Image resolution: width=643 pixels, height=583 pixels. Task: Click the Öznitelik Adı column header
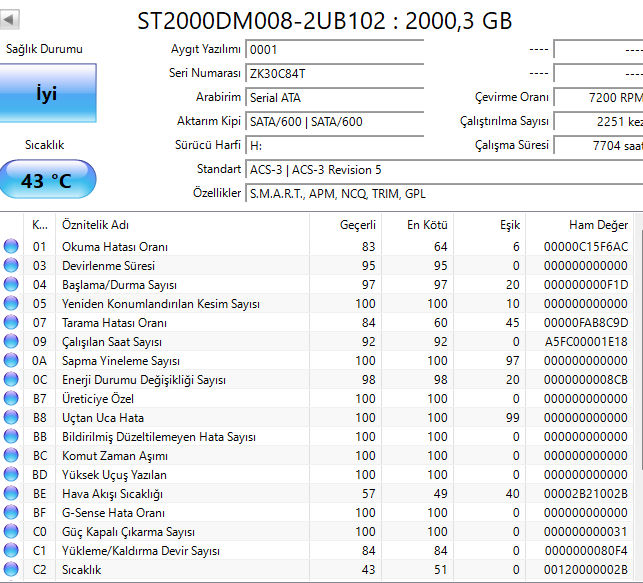coord(182,225)
